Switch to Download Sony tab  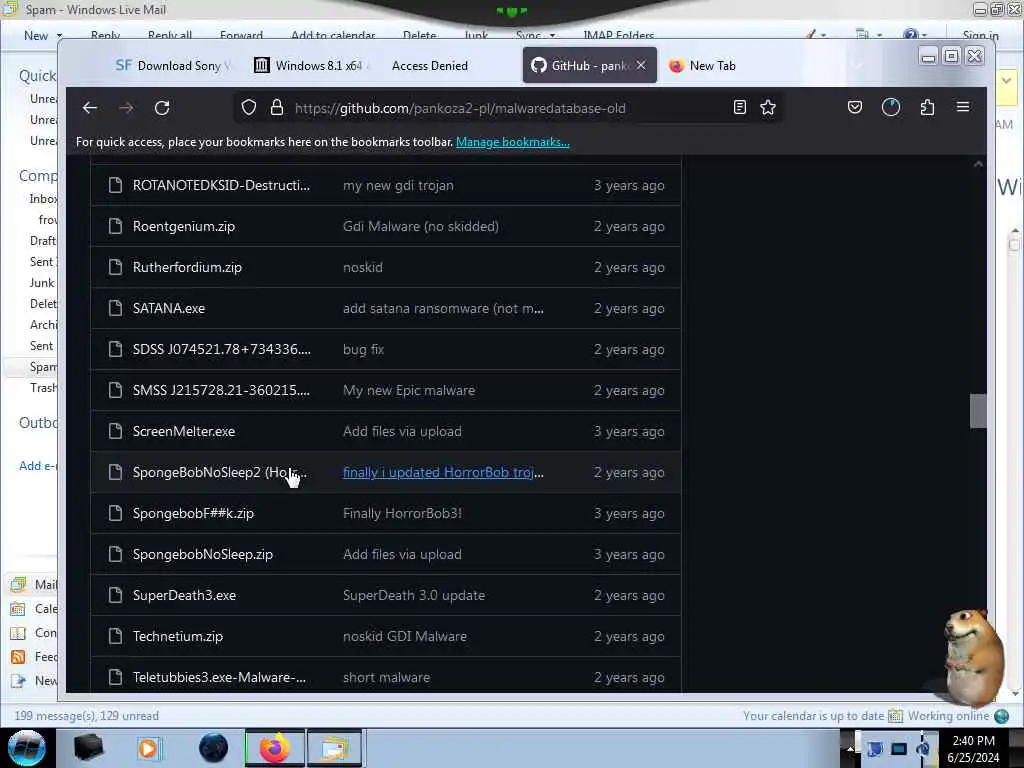click(x=172, y=65)
